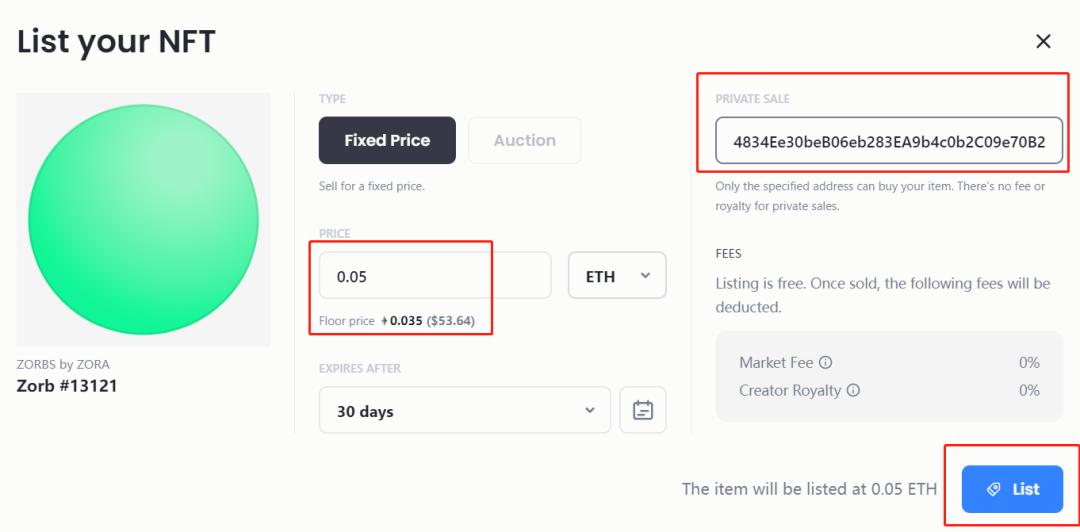
Task: Click the ZORBS by ZORA collection name
Action: pos(64,365)
